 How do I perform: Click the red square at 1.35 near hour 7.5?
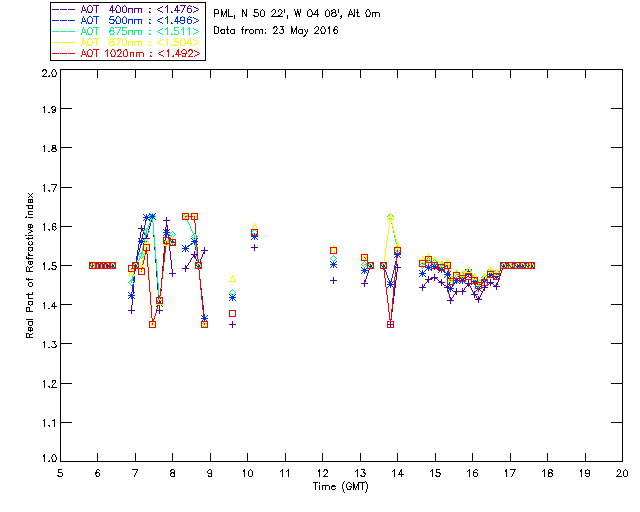(153, 325)
